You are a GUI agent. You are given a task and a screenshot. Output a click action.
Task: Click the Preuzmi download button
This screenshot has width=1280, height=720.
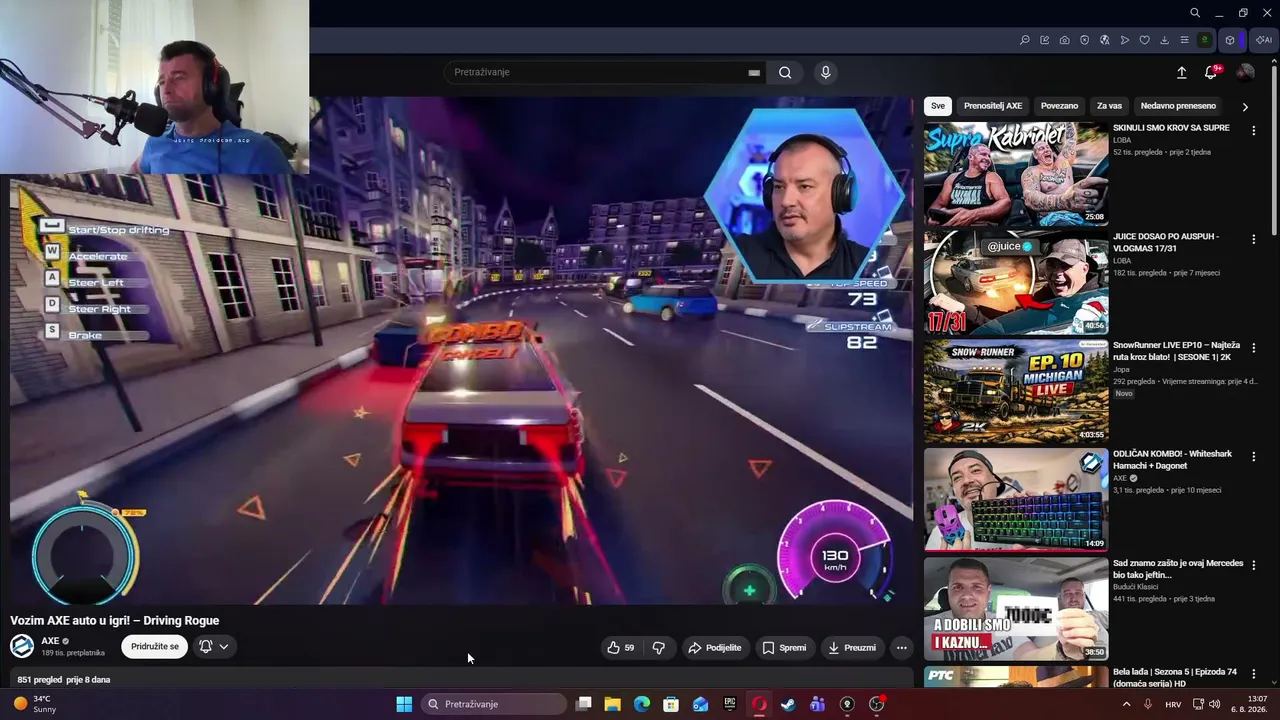click(x=852, y=648)
